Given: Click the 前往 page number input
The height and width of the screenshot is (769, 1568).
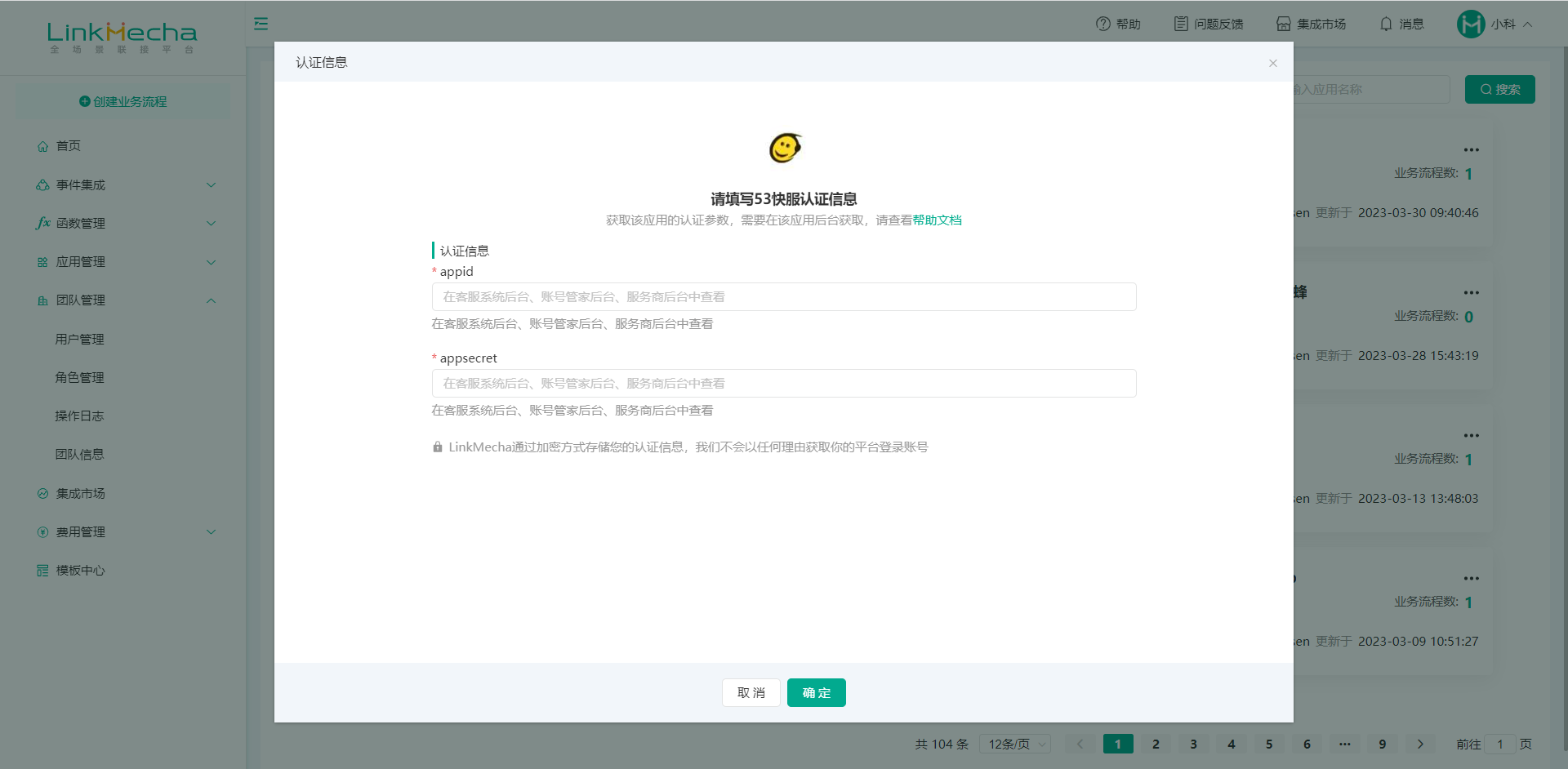Looking at the screenshot, I should (1500, 745).
